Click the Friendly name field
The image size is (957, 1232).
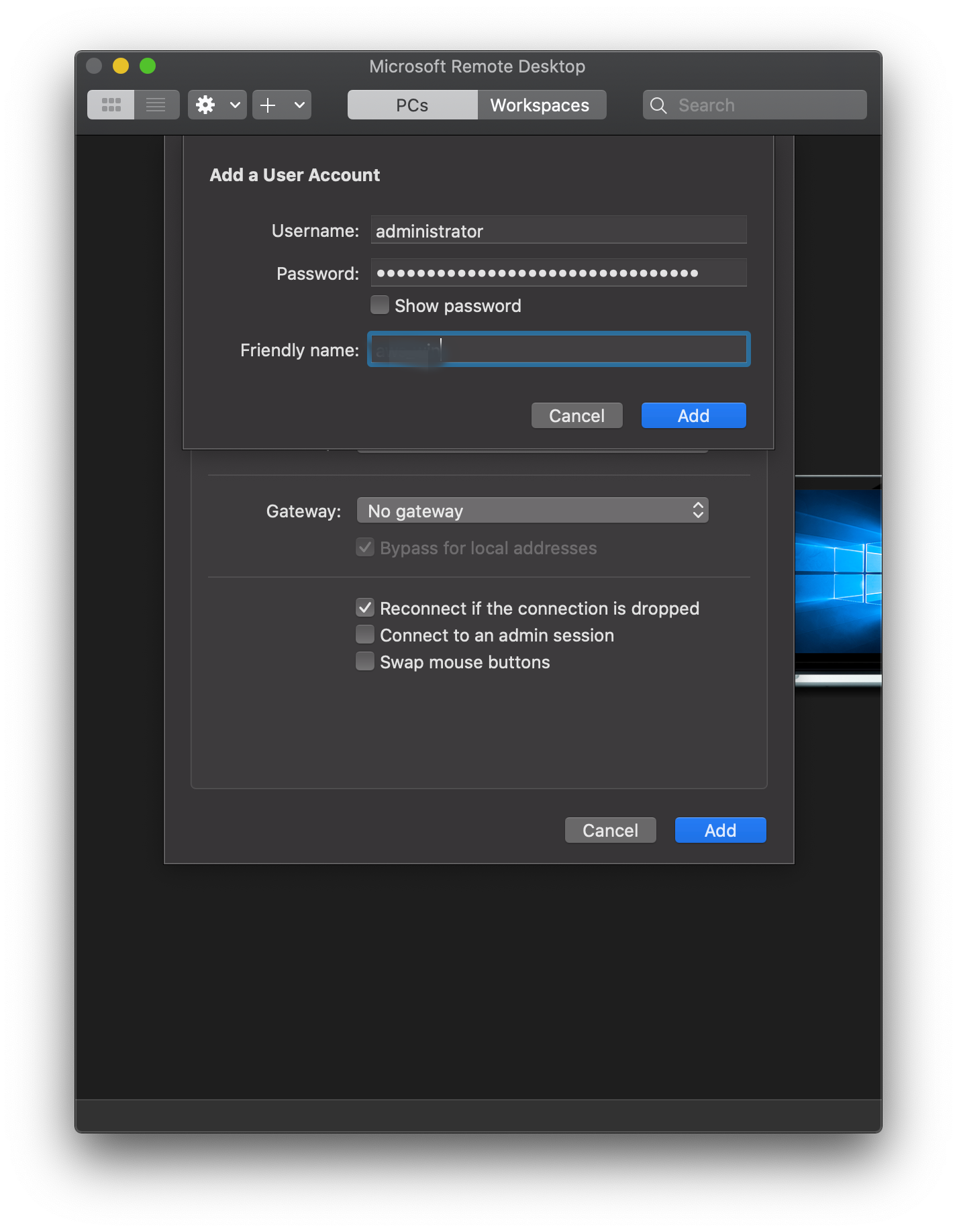click(x=558, y=350)
